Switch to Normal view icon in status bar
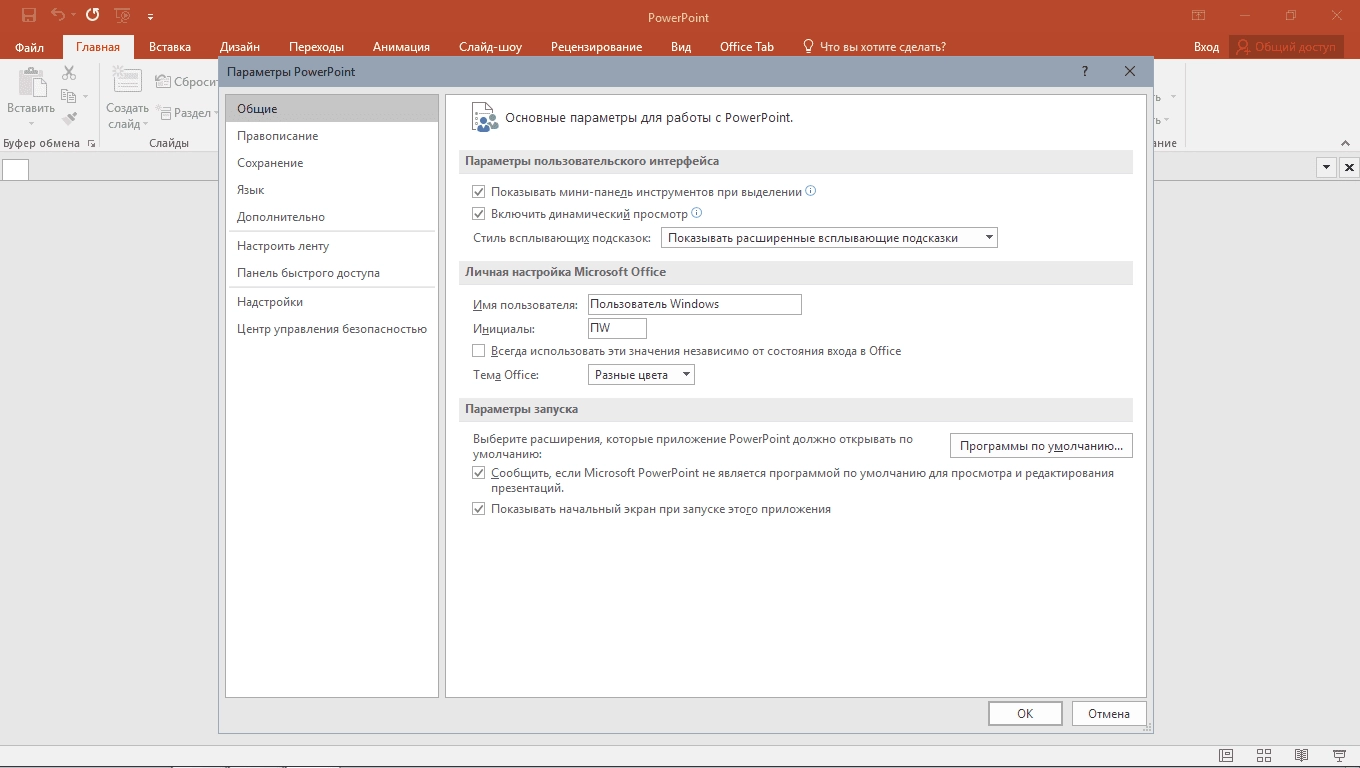This screenshot has height=768, width=1360. point(1226,756)
